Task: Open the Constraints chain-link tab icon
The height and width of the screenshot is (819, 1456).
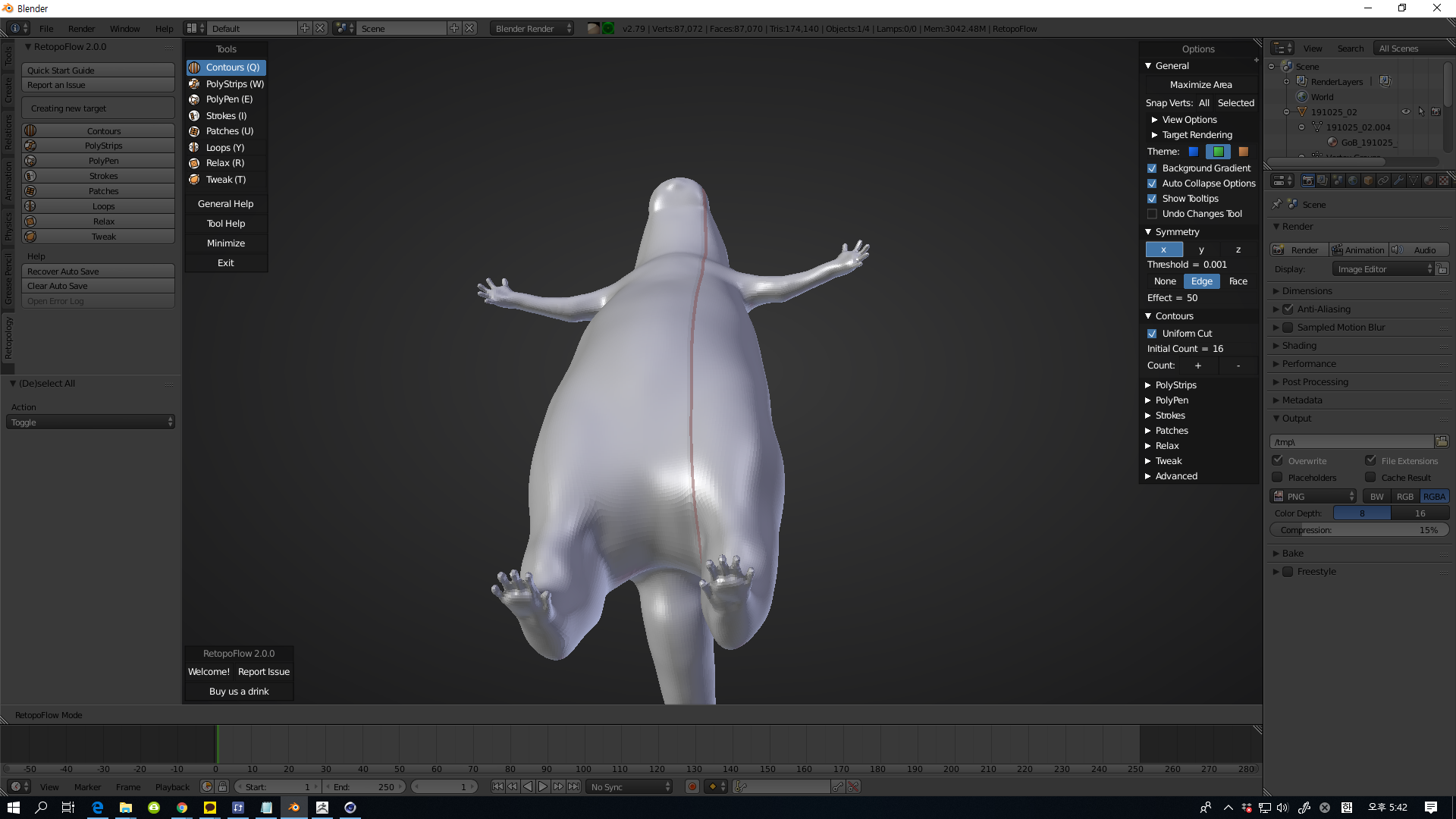Action: 1383,180
